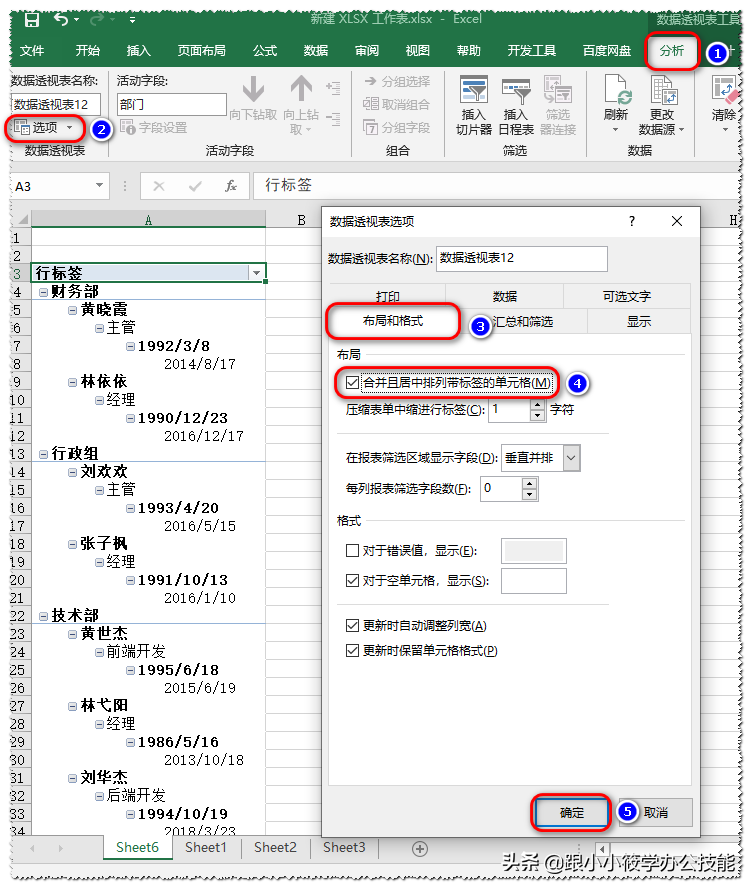Collapse the 林依依 row
Viewport: 752px width, 889px height.
(x=72, y=382)
